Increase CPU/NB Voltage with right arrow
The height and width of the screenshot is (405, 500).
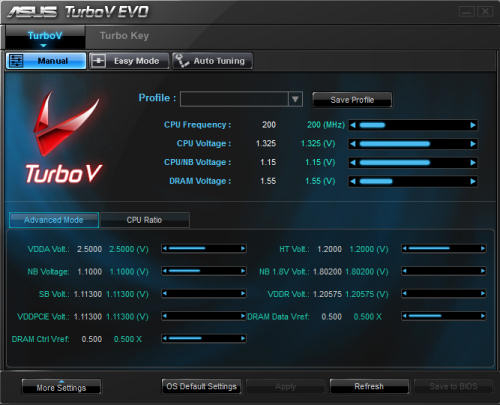point(473,163)
